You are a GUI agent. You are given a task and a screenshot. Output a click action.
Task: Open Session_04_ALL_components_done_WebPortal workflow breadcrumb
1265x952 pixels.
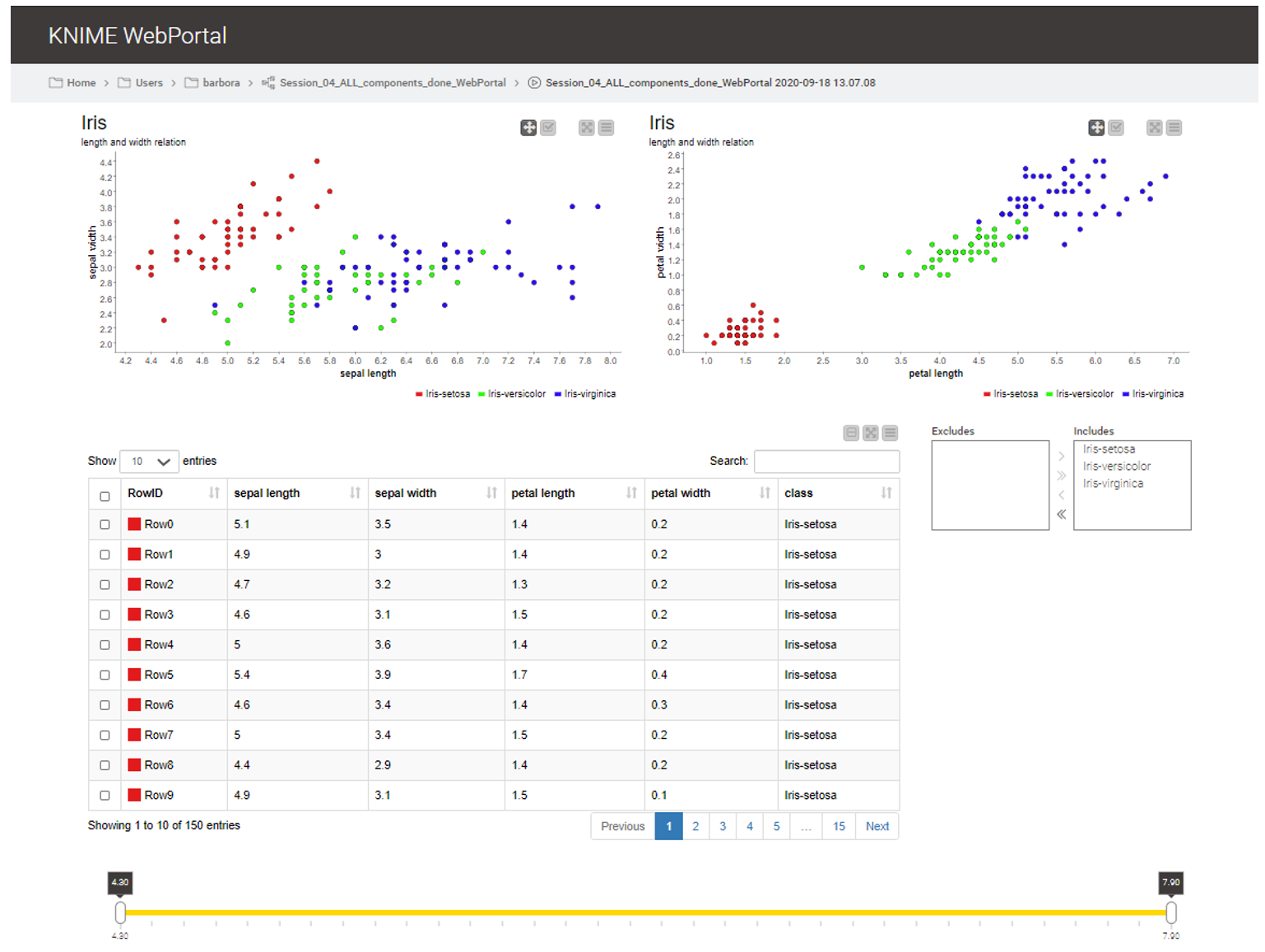click(x=384, y=83)
